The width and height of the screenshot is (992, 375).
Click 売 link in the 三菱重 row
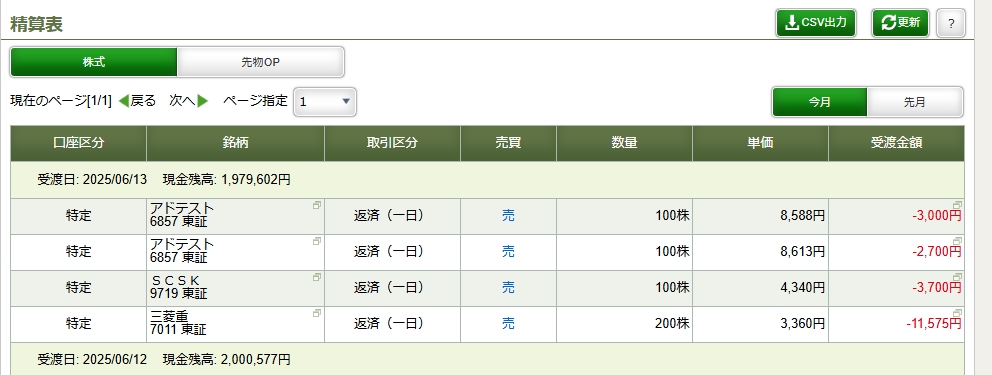508,324
